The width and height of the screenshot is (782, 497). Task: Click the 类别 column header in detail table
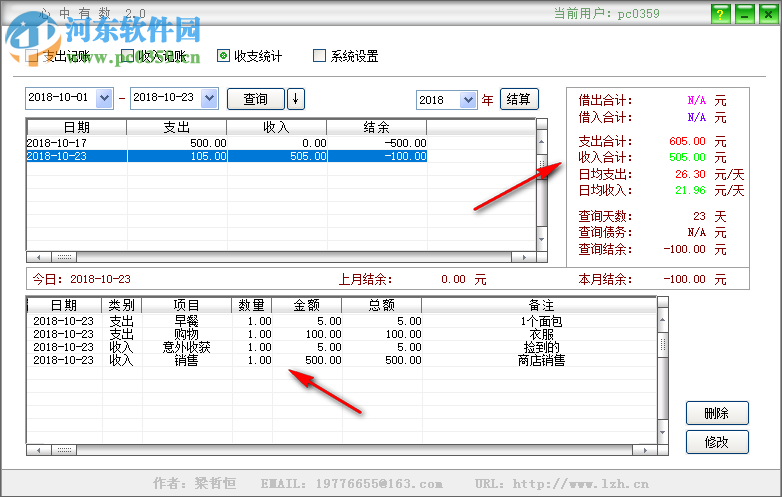(122, 305)
